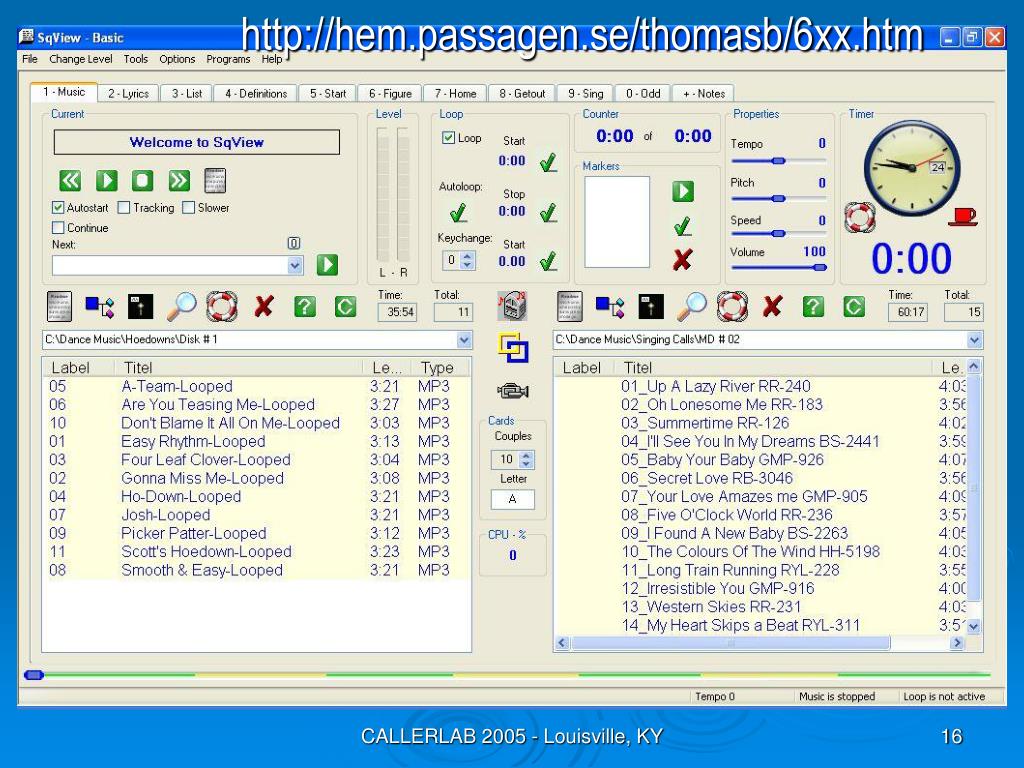Click the right list horizontal scrollbar
This screenshot has width=1024, height=768.
(761, 643)
